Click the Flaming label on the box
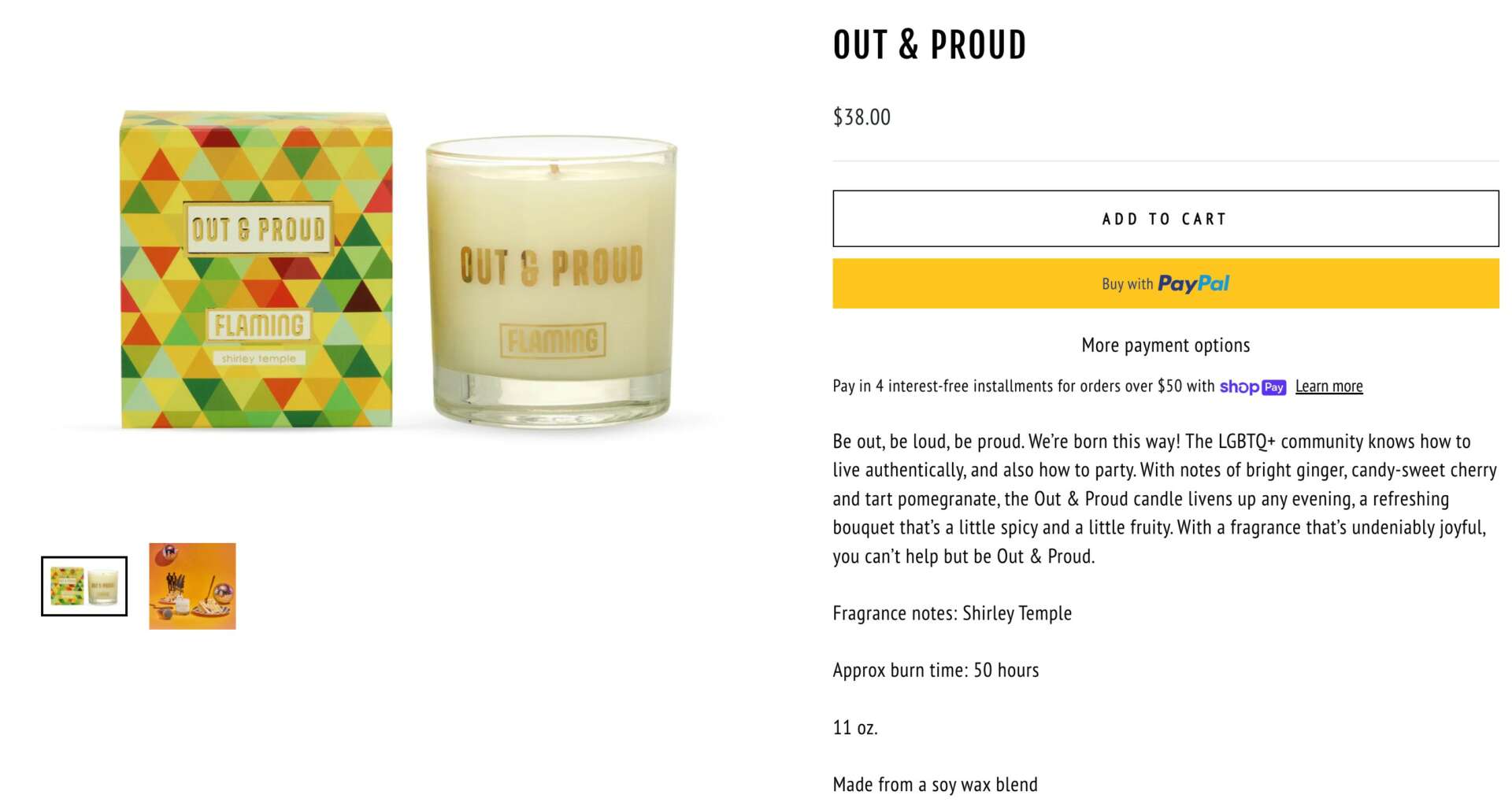 click(258, 325)
